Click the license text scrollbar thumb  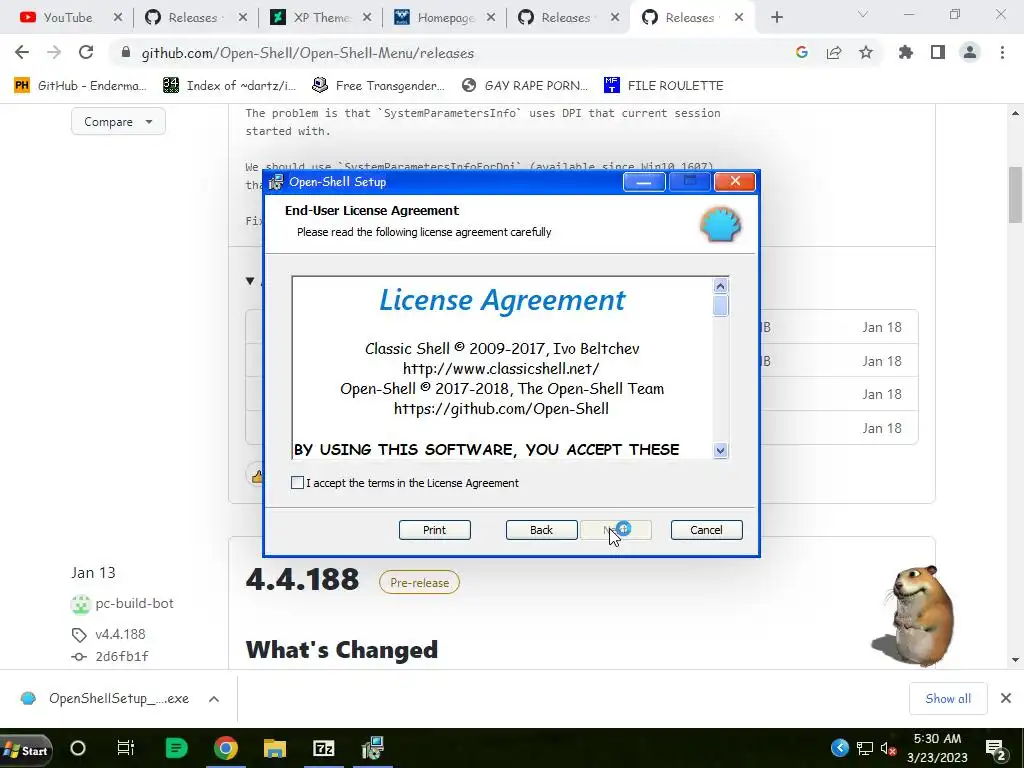(x=720, y=306)
